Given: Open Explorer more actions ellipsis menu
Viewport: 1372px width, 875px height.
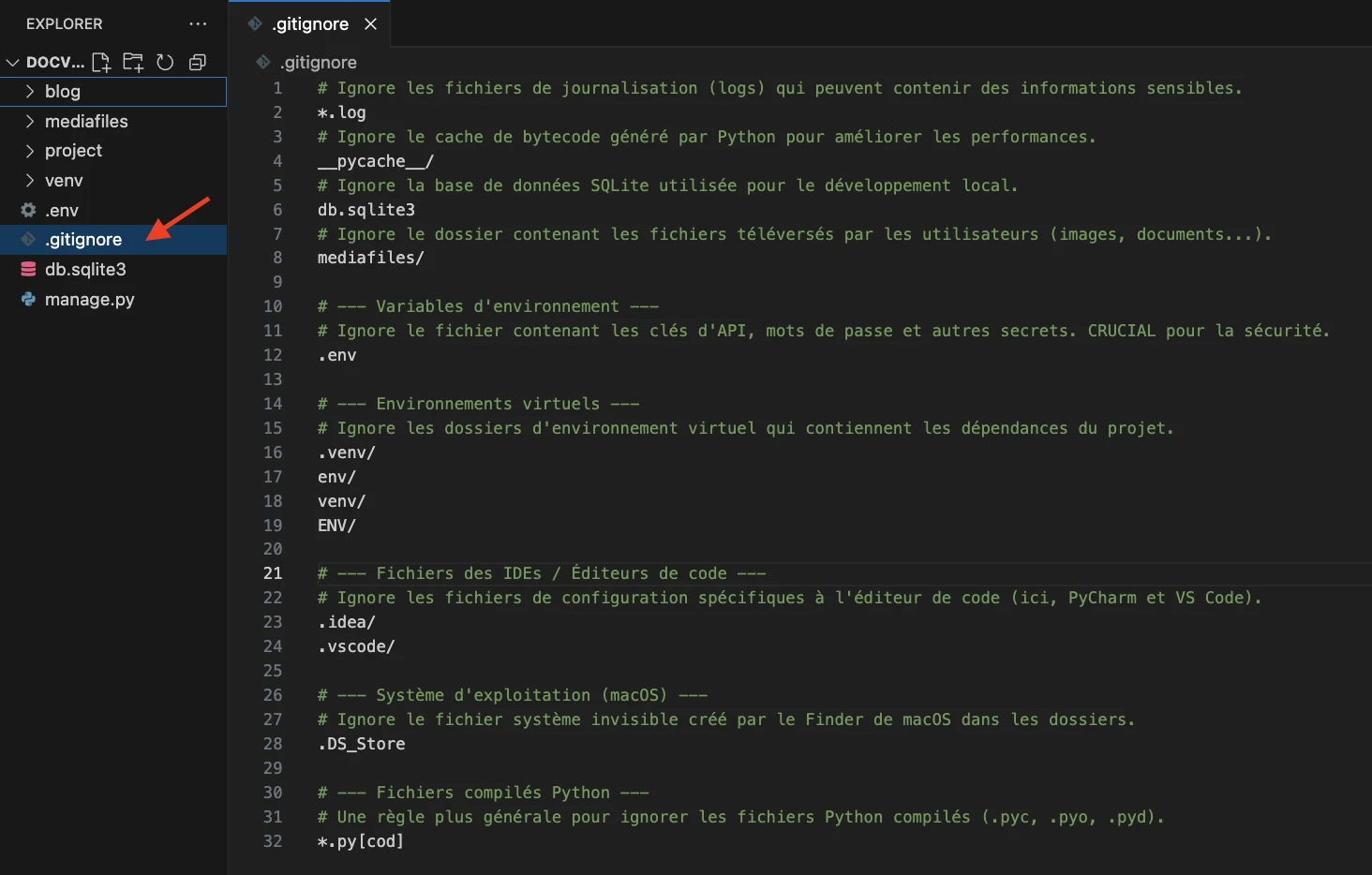Looking at the screenshot, I should pyautogui.click(x=198, y=23).
